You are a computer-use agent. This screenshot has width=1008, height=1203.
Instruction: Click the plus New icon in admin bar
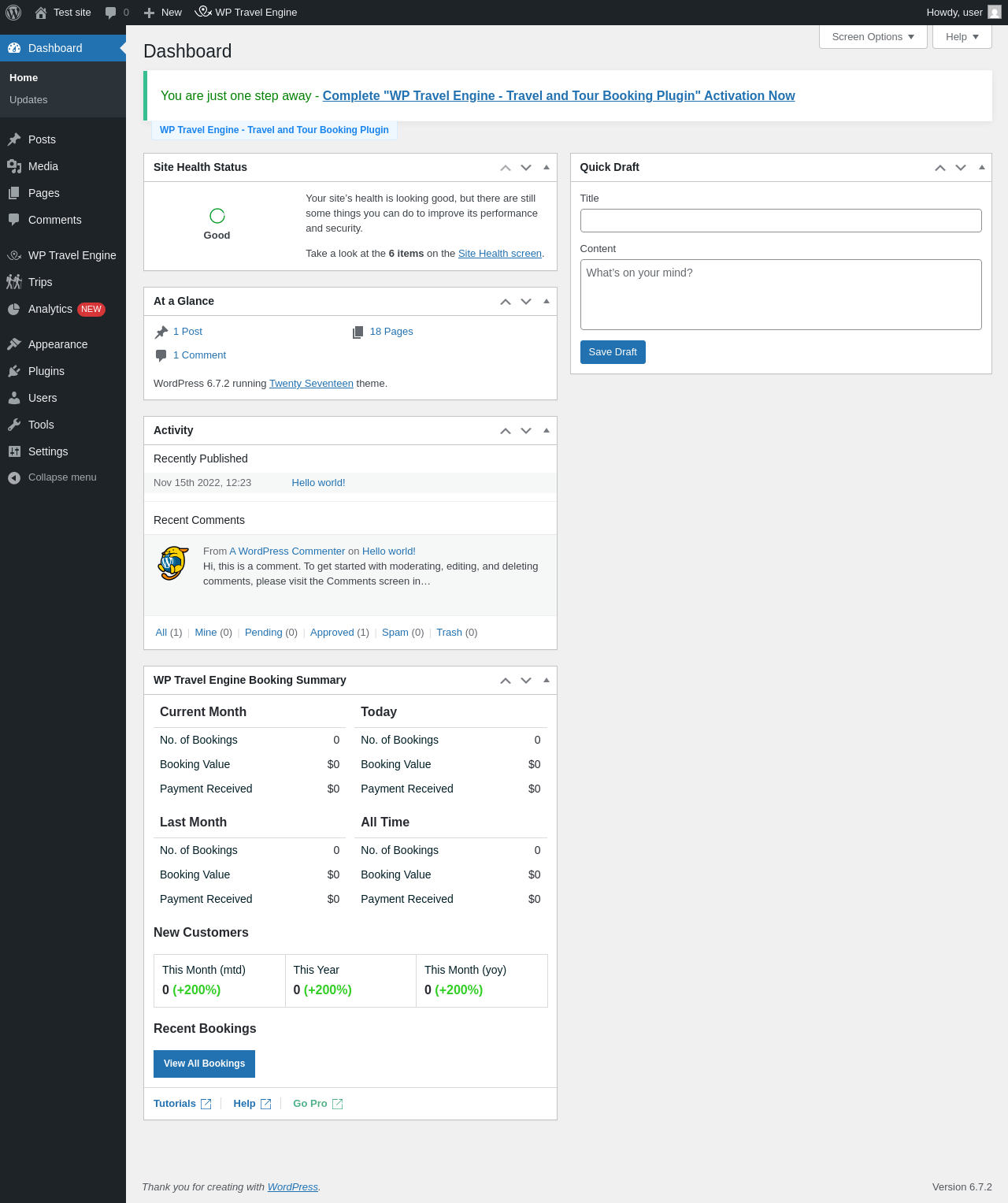149,13
